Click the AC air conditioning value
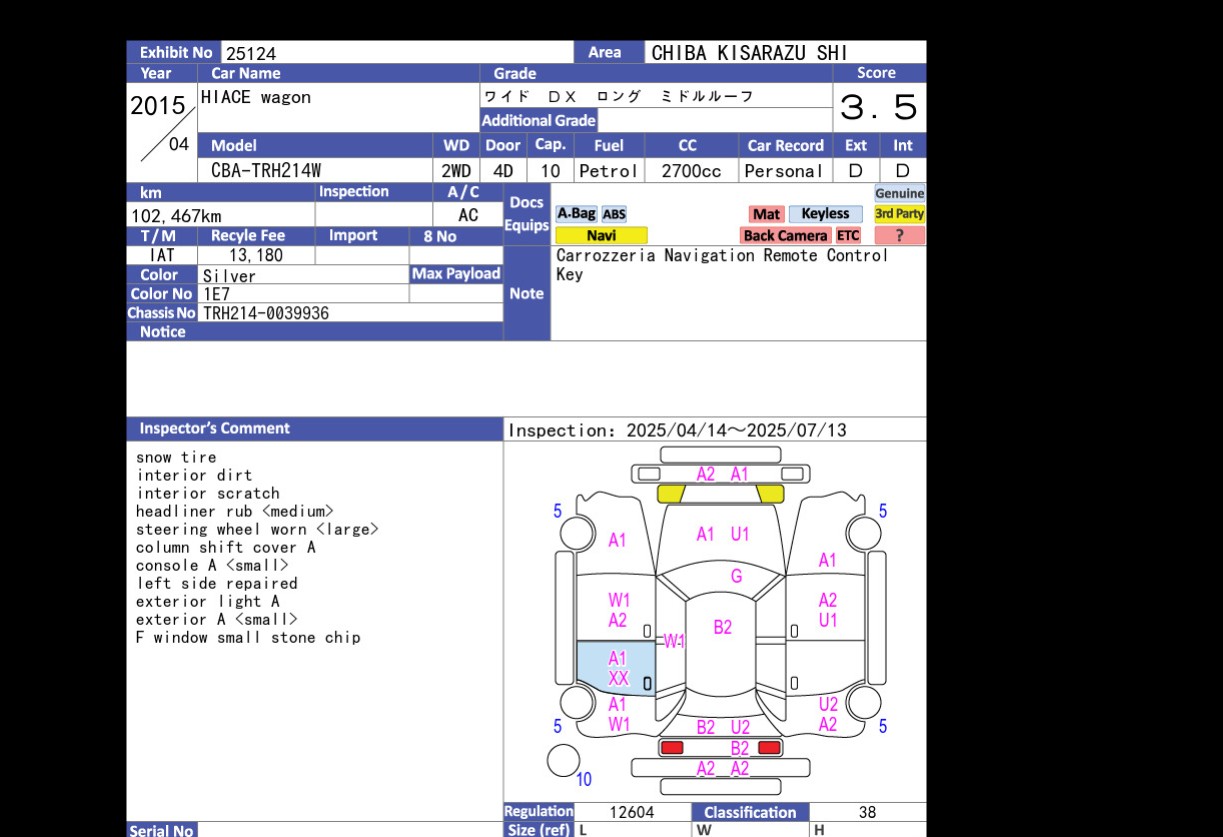Viewport: 1223px width, 837px height. pos(468,215)
